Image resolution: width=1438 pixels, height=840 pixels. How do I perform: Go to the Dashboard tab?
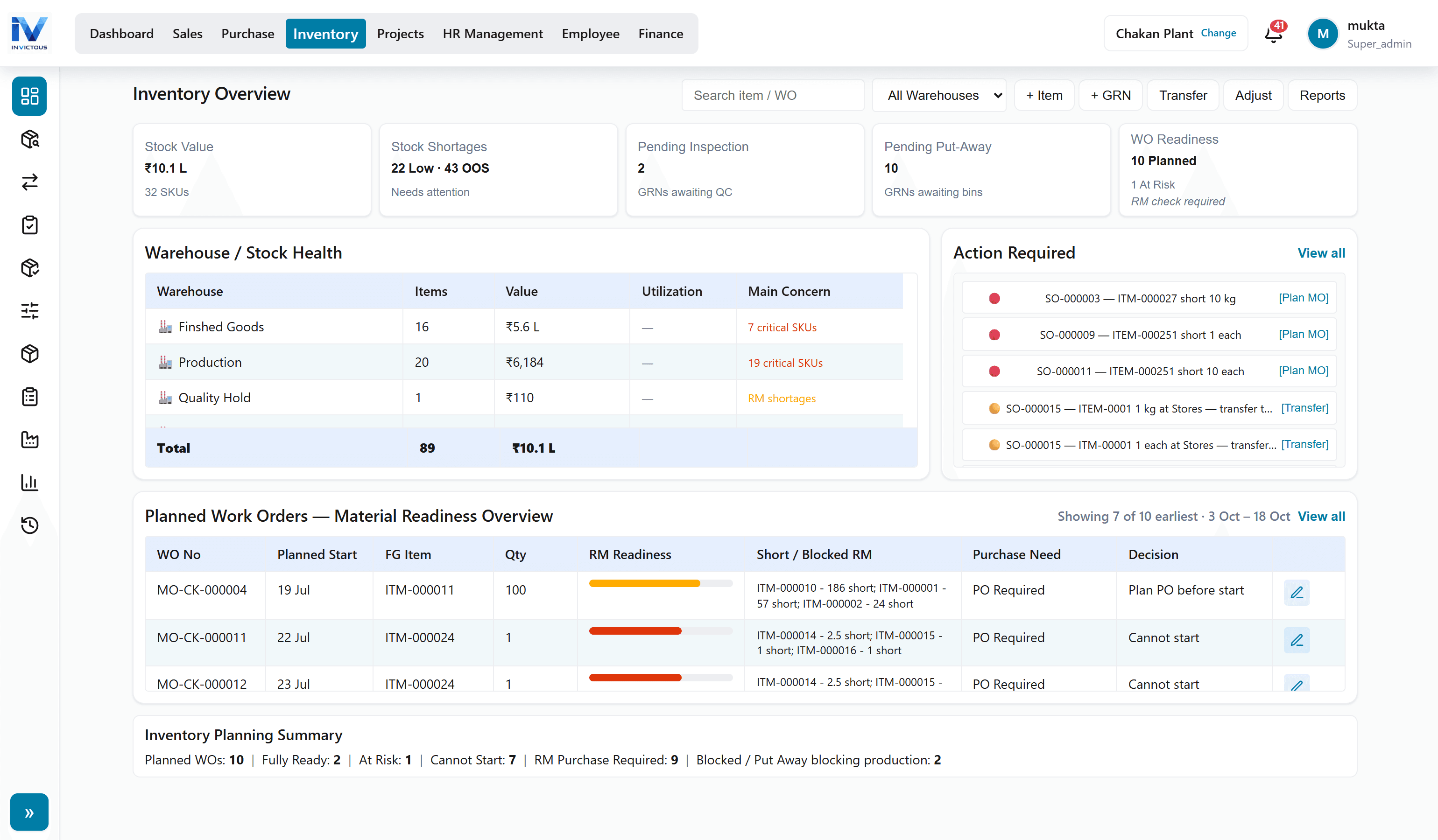click(121, 34)
